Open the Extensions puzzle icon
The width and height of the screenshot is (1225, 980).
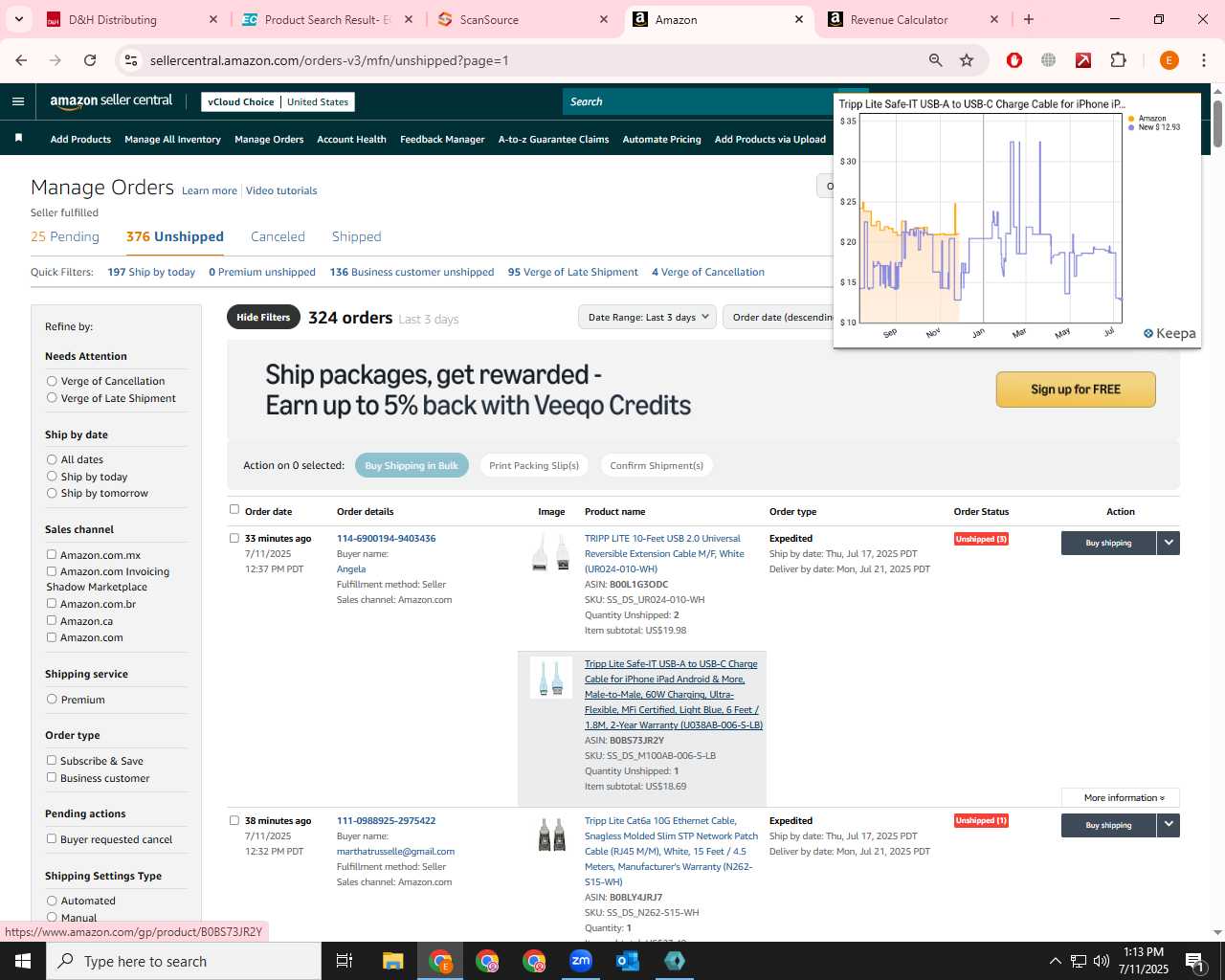(x=1118, y=60)
